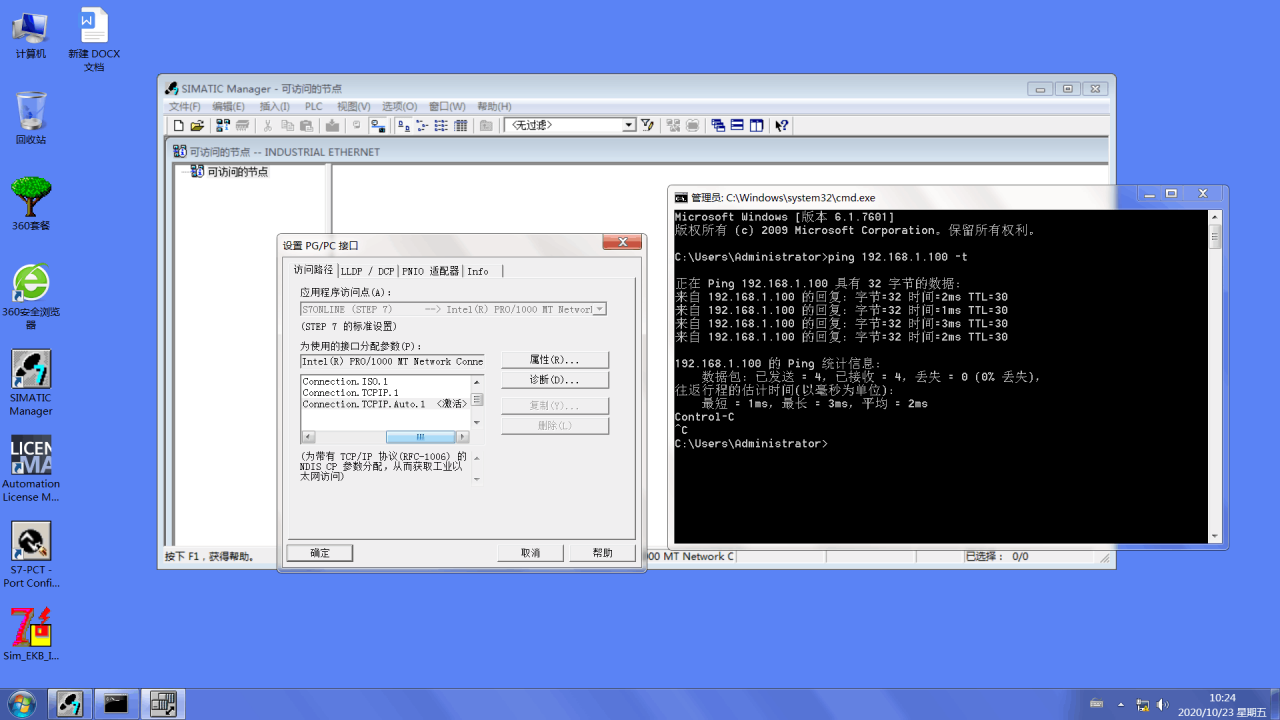This screenshot has height=720, width=1280.
Task: Click the Paste toolbar icon
Action: coord(306,125)
